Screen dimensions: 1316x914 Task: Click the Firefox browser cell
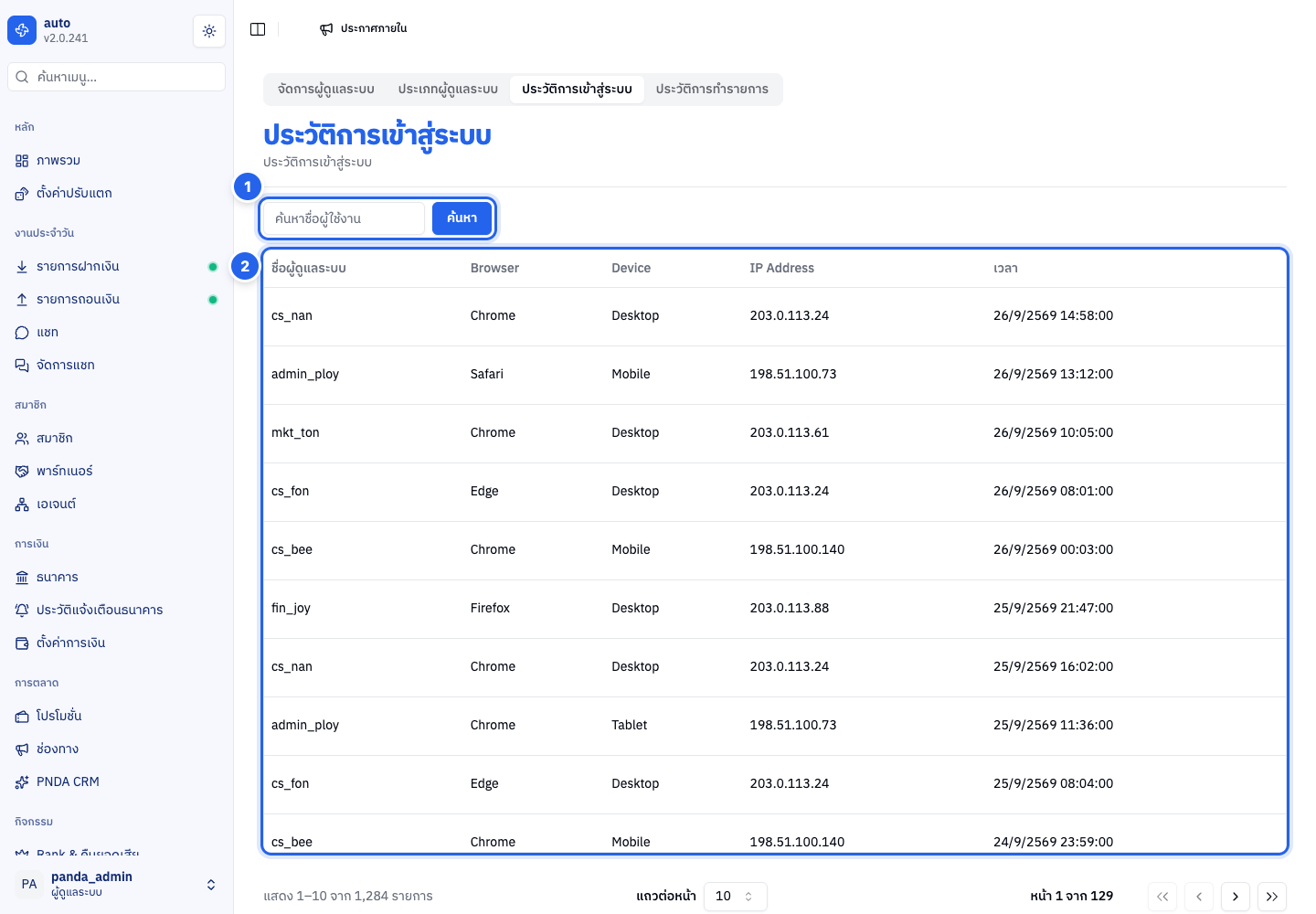point(490,609)
